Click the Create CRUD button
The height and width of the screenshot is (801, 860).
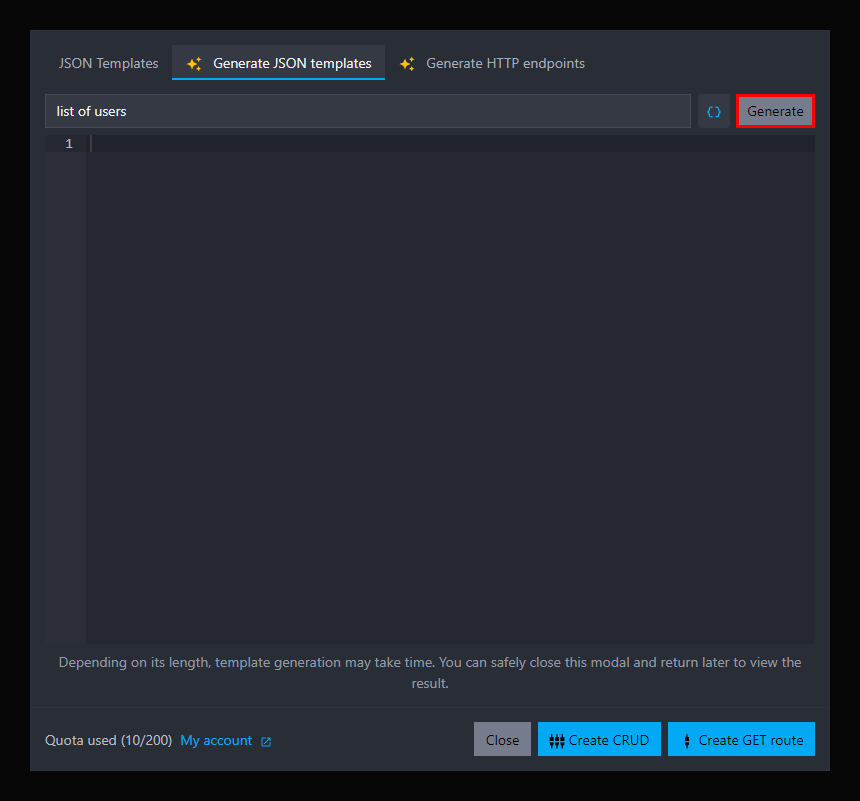point(599,739)
